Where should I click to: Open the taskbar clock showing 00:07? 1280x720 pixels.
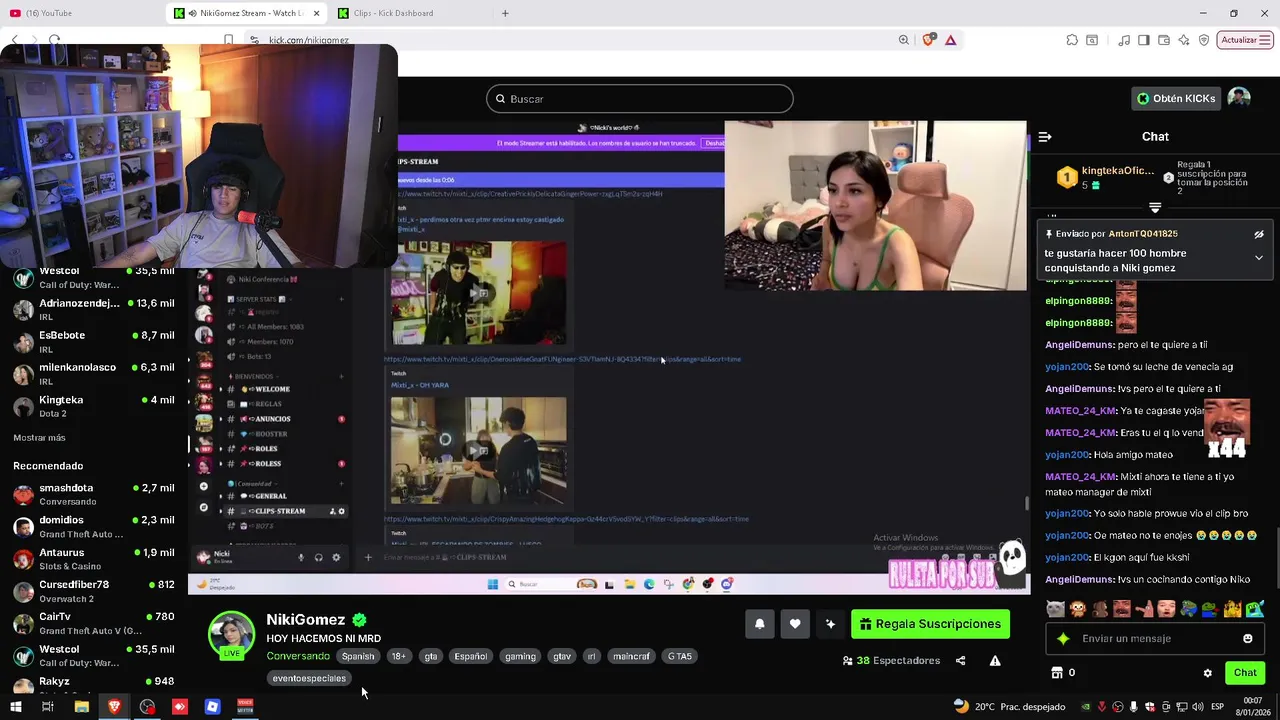(1253, 706)
